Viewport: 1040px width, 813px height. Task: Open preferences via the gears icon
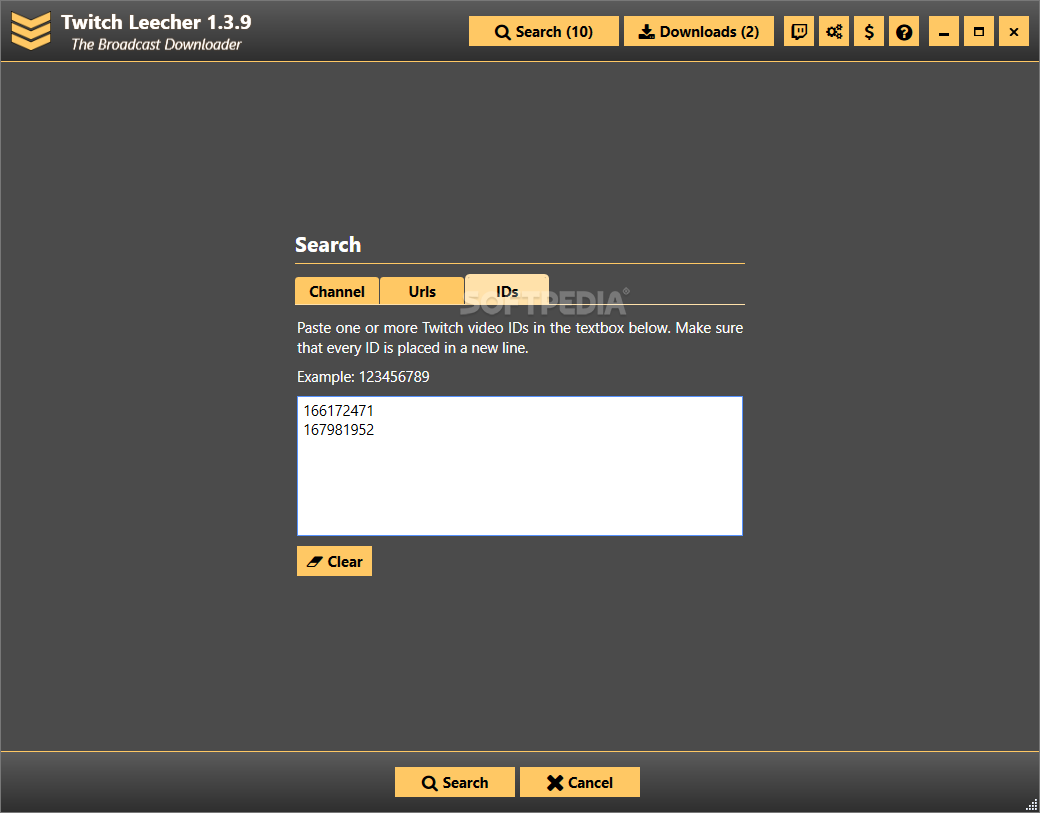pos(834,31)
